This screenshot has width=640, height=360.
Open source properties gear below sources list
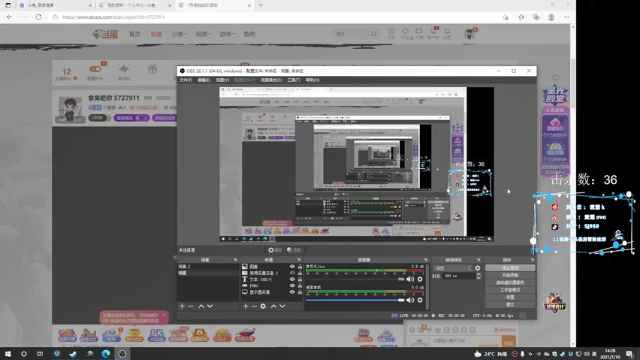(263, 306)
